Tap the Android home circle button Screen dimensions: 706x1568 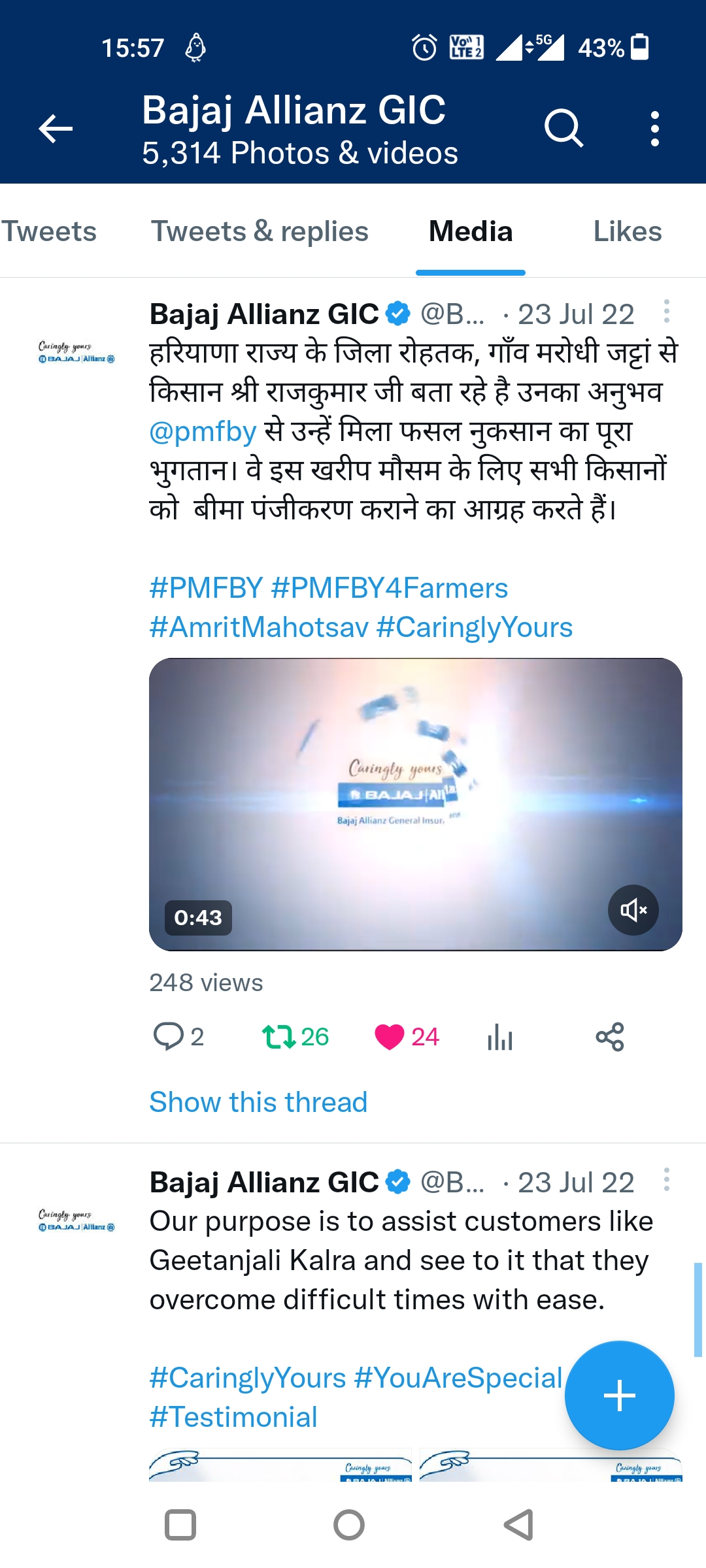(x=349, y=1526)
